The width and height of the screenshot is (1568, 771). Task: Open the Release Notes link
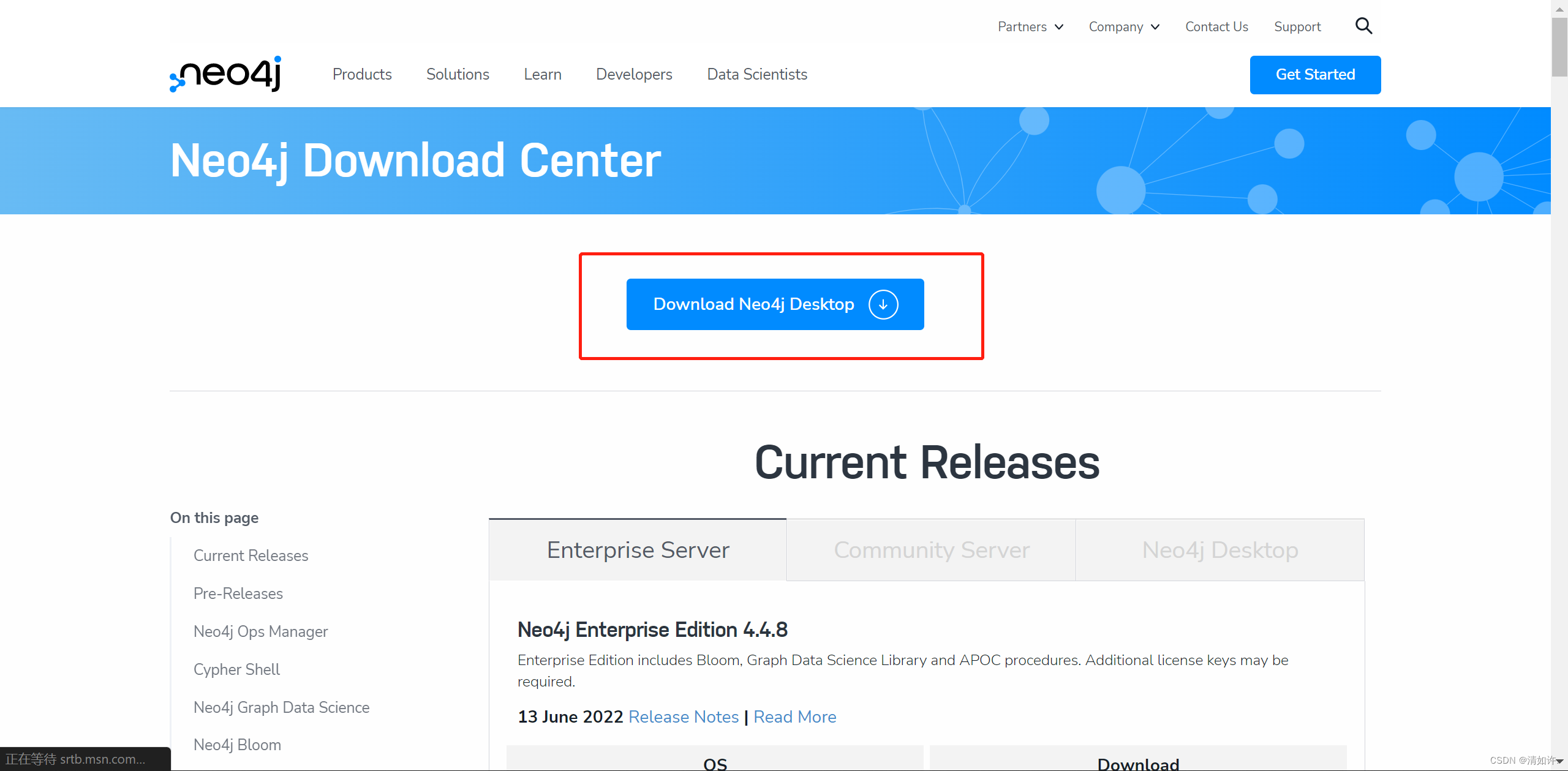(x=684, y=716)
